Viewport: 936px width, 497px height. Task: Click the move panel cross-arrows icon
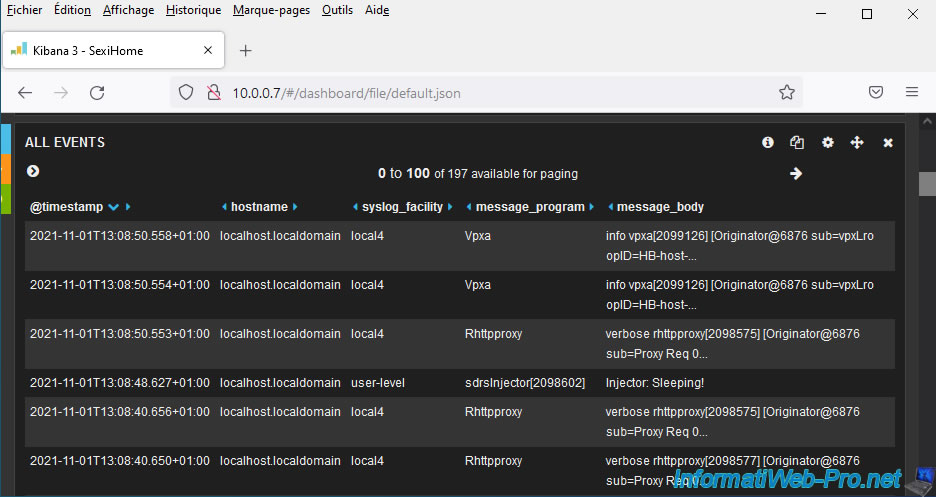coord(857,143)
